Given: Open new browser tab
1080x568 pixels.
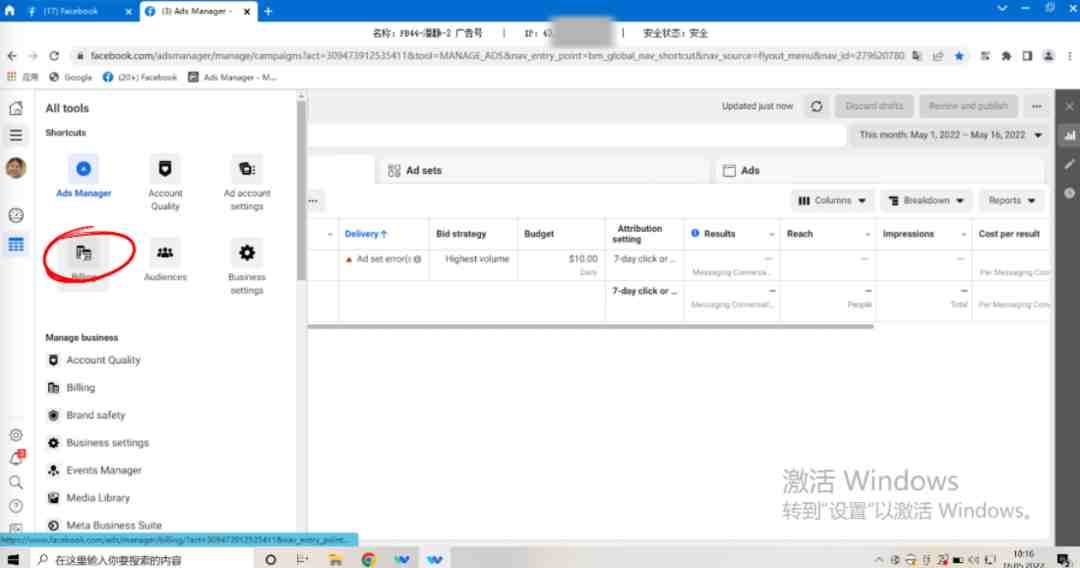Looking at the screenshot, I should [268, 11].
